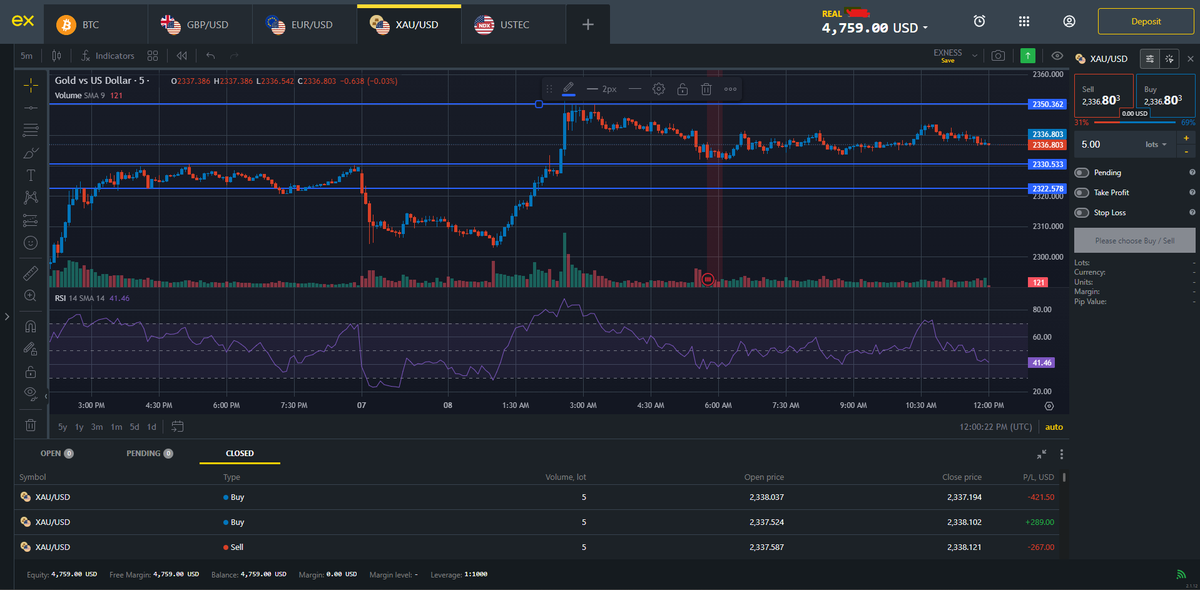
Task: Delete the selected horizontal line
Action: pos(706,89)
